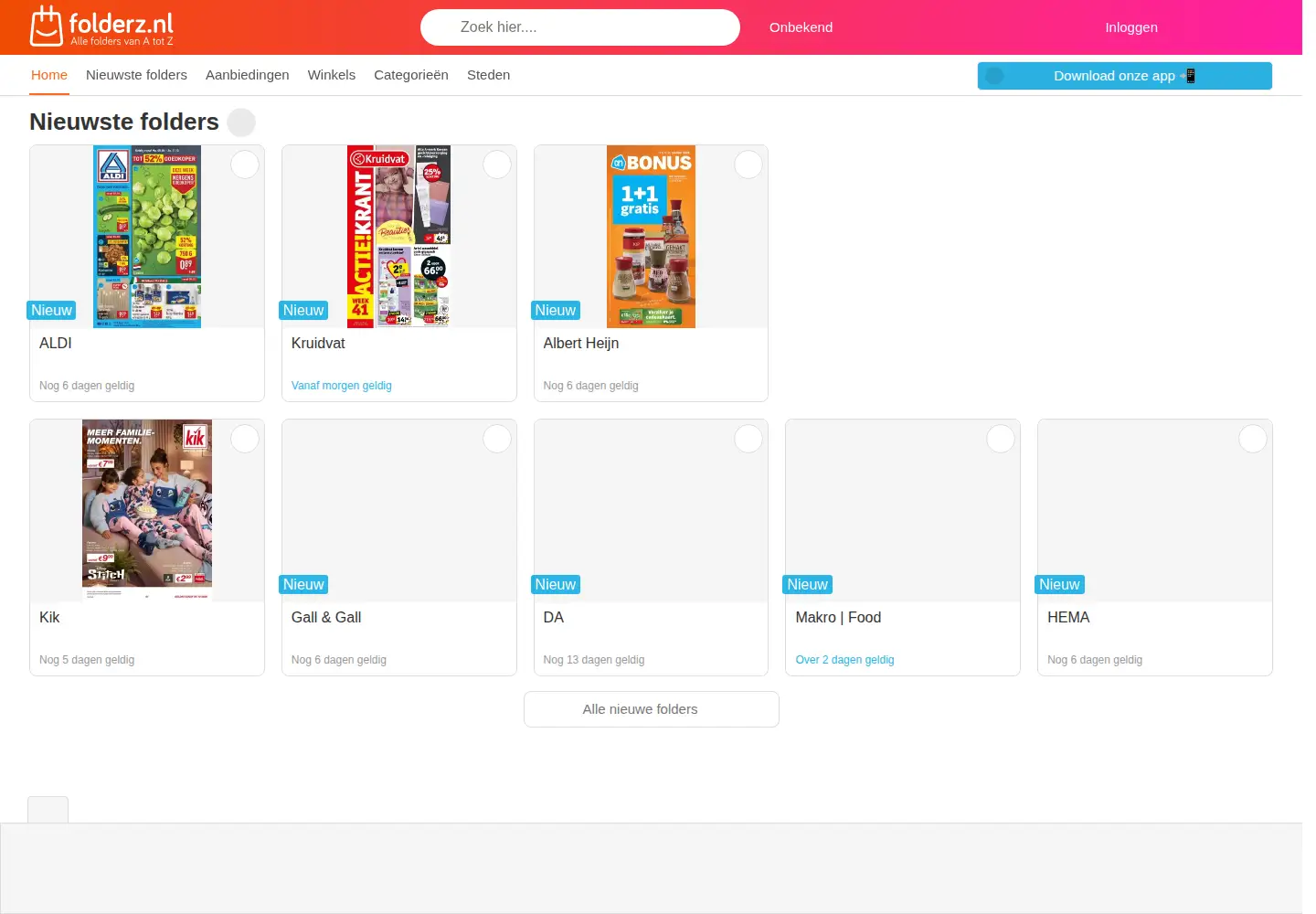This screenshot has height=914, width=1316.
Task: Click the ALDI store name
Action: 56,343
